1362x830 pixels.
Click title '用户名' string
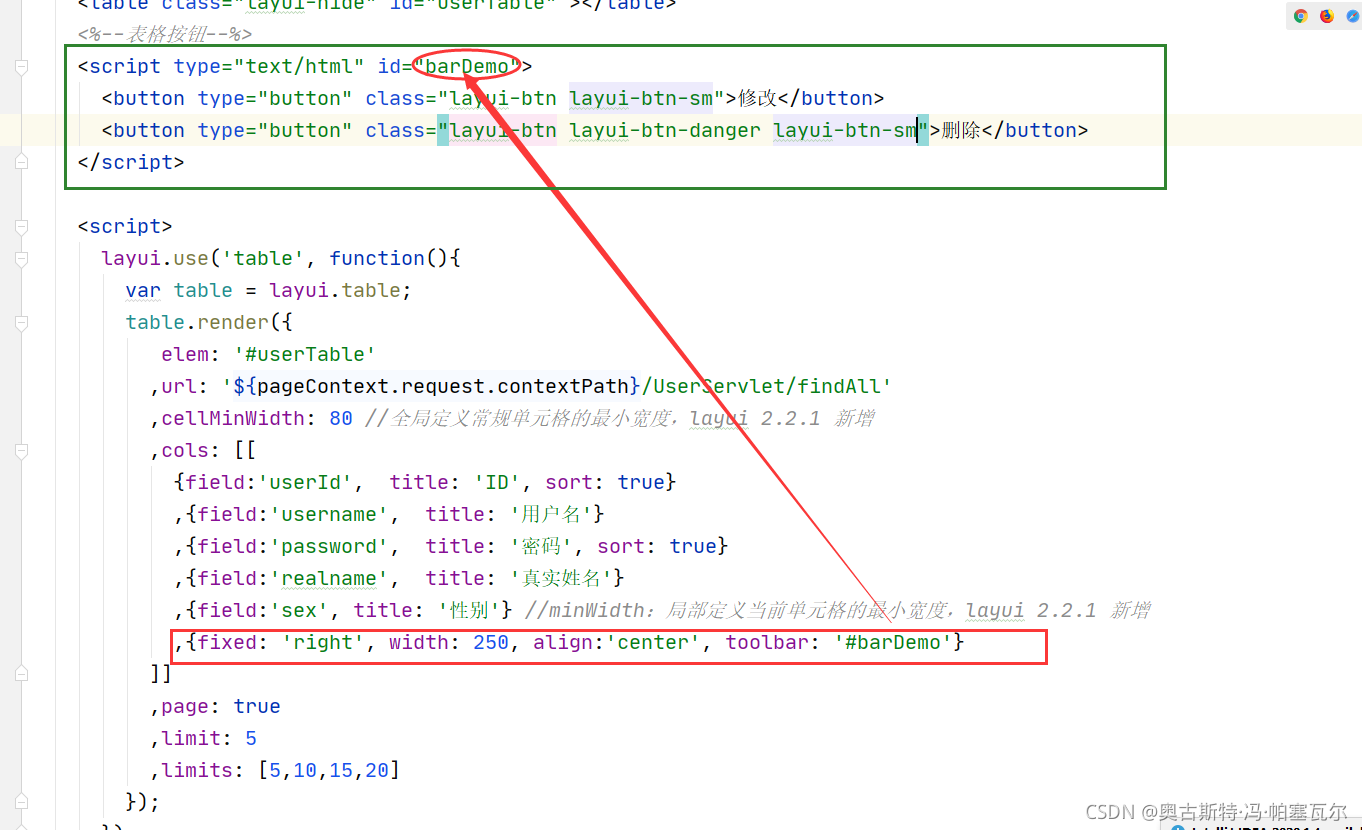click(552, 514)
